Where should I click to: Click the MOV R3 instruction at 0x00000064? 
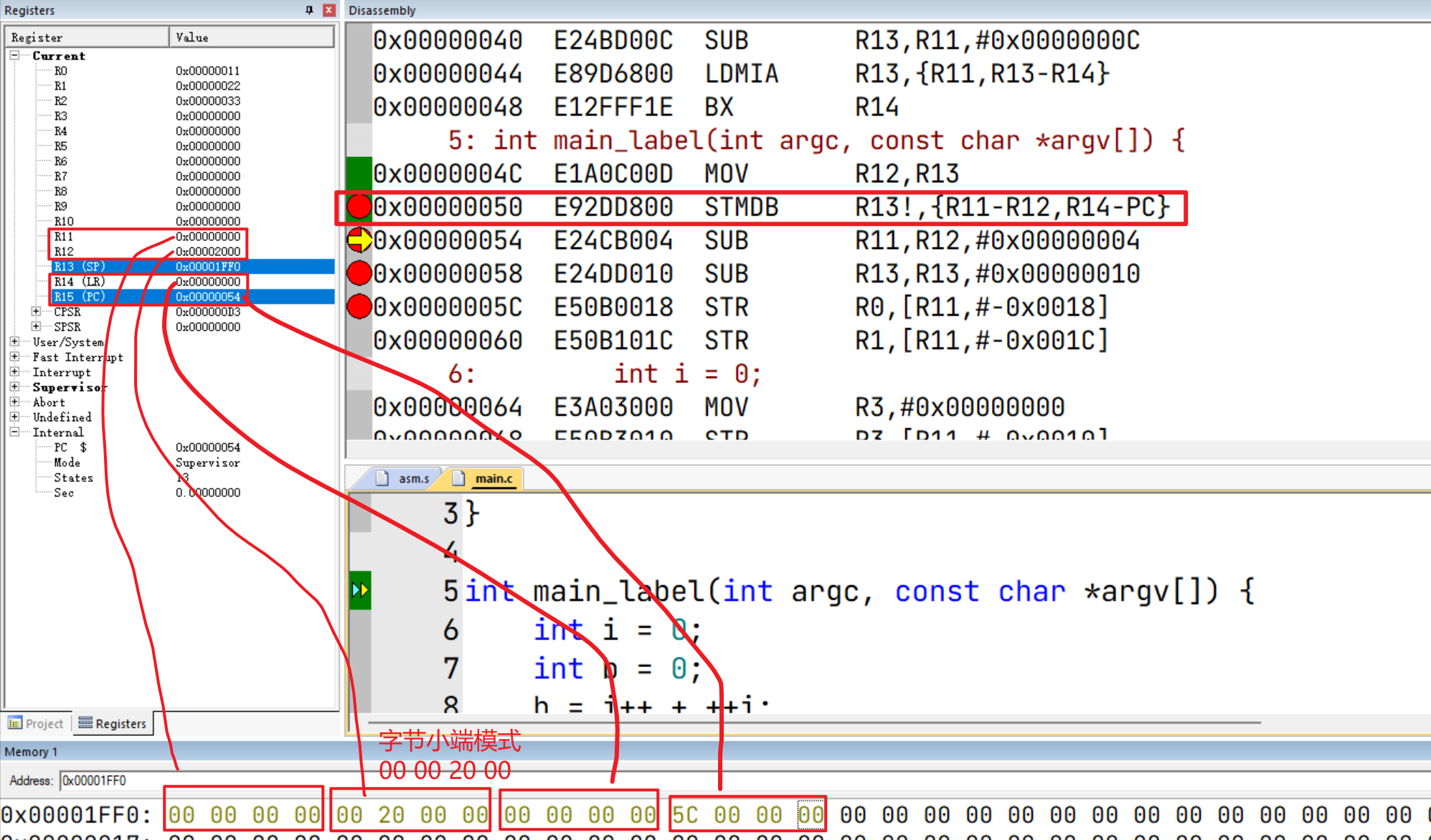719,407
